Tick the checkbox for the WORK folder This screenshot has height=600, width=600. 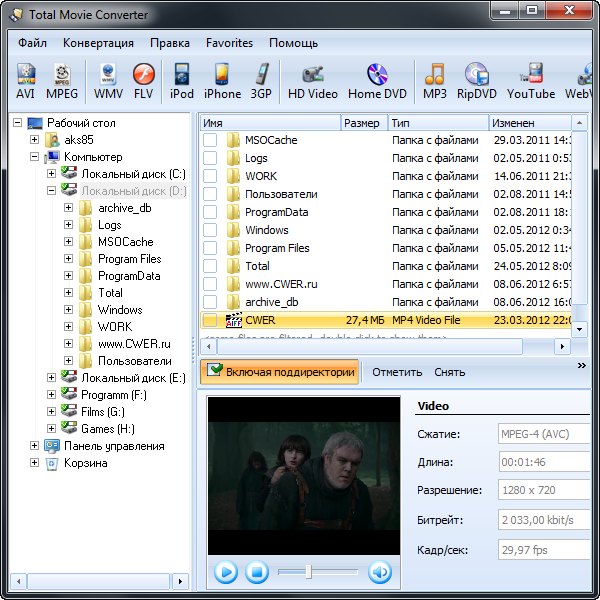[x=210, y=176]
